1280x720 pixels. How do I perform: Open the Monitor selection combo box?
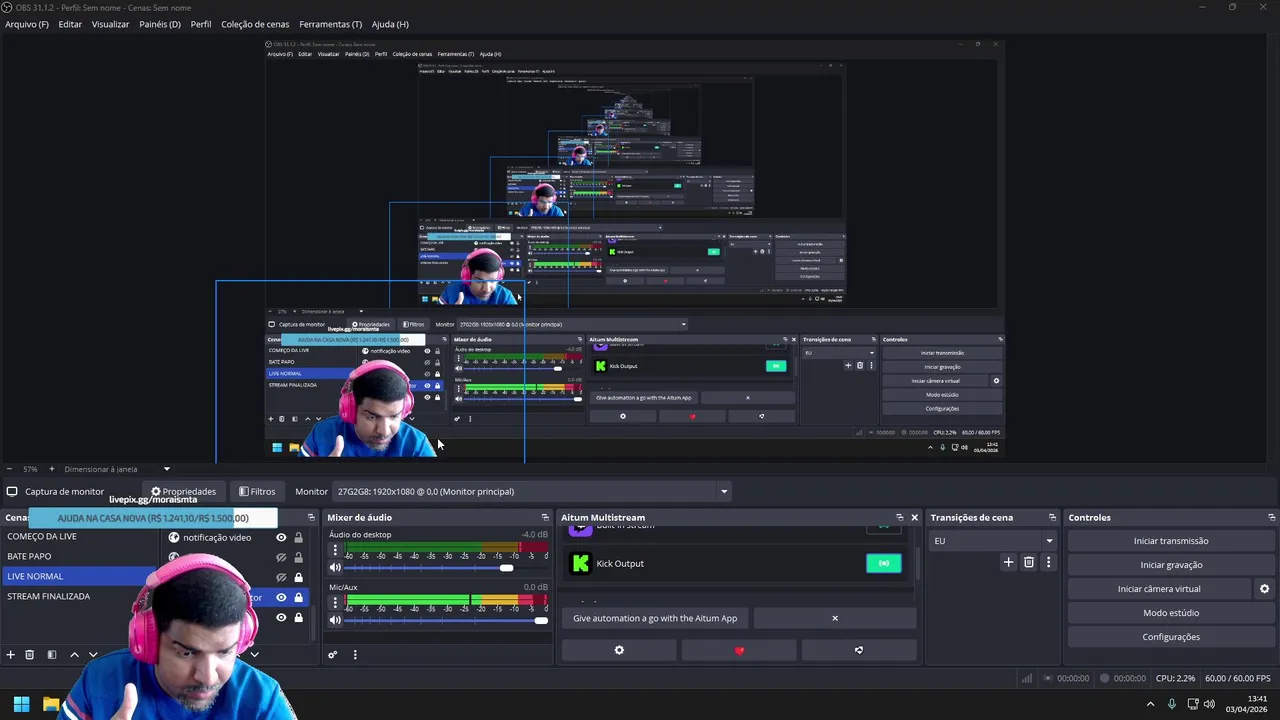(532, 491)
